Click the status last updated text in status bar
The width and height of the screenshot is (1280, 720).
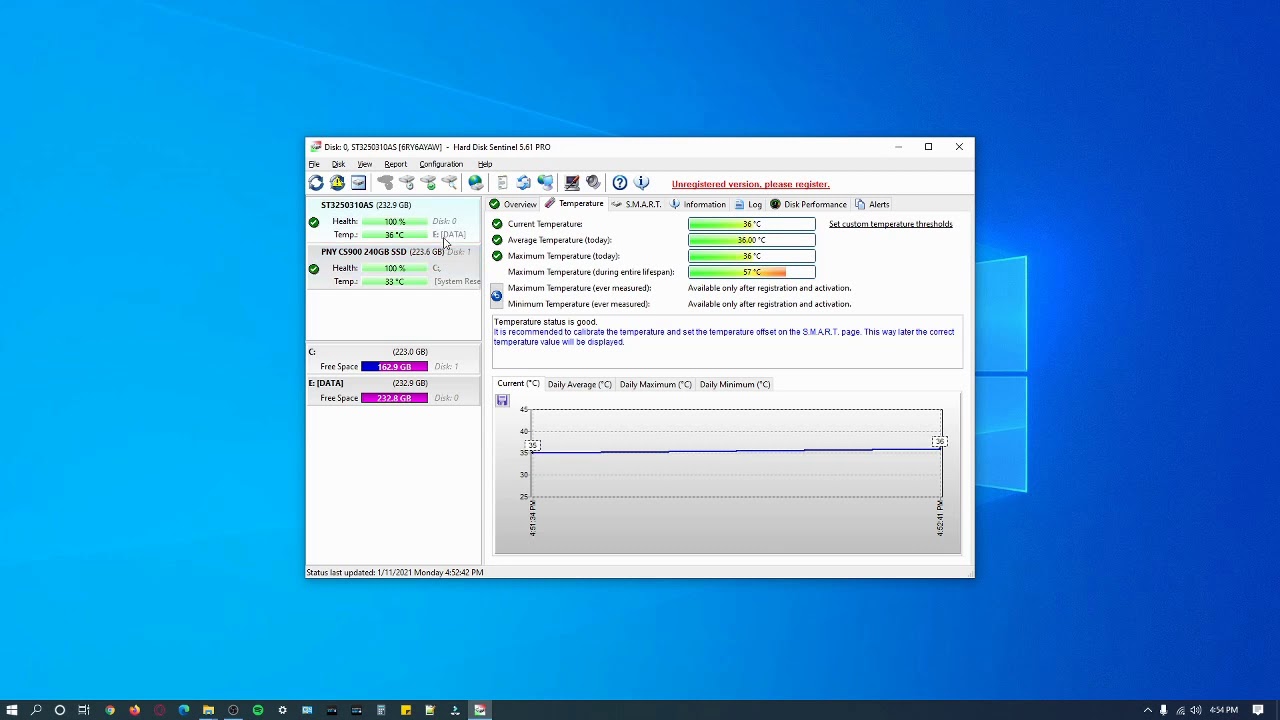tap(394, 573)
